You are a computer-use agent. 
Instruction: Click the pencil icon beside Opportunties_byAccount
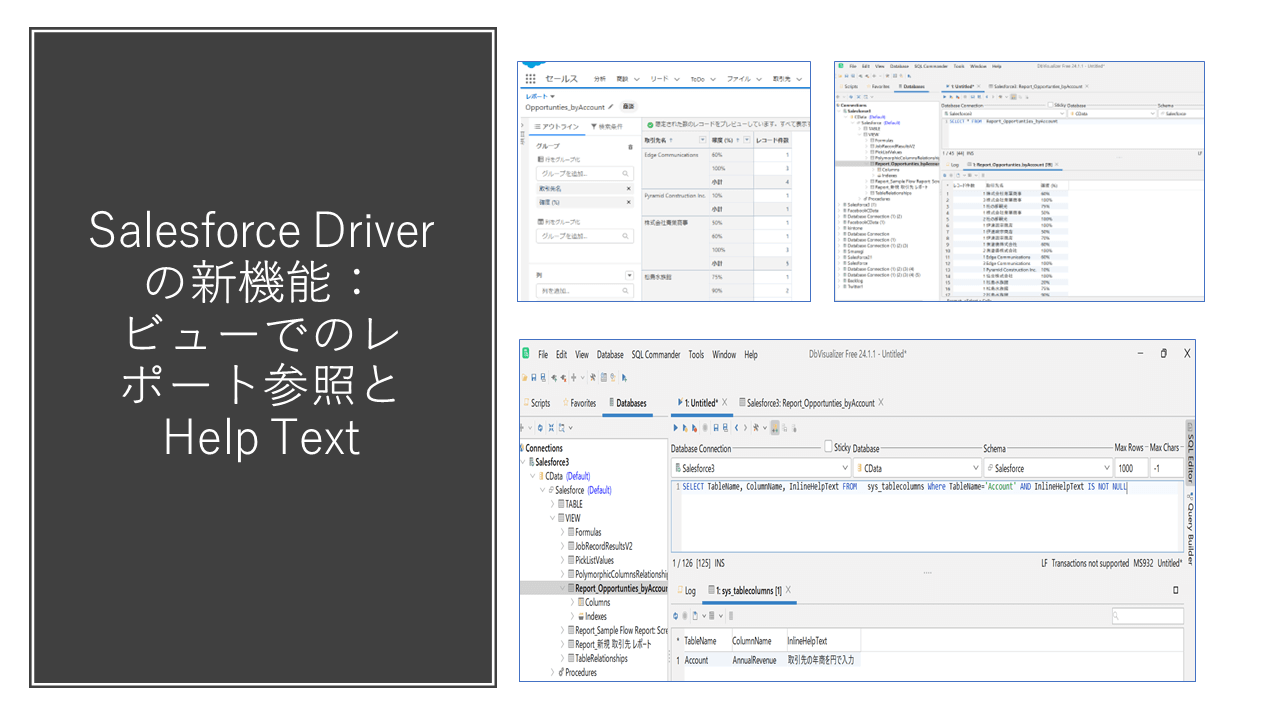611,106
